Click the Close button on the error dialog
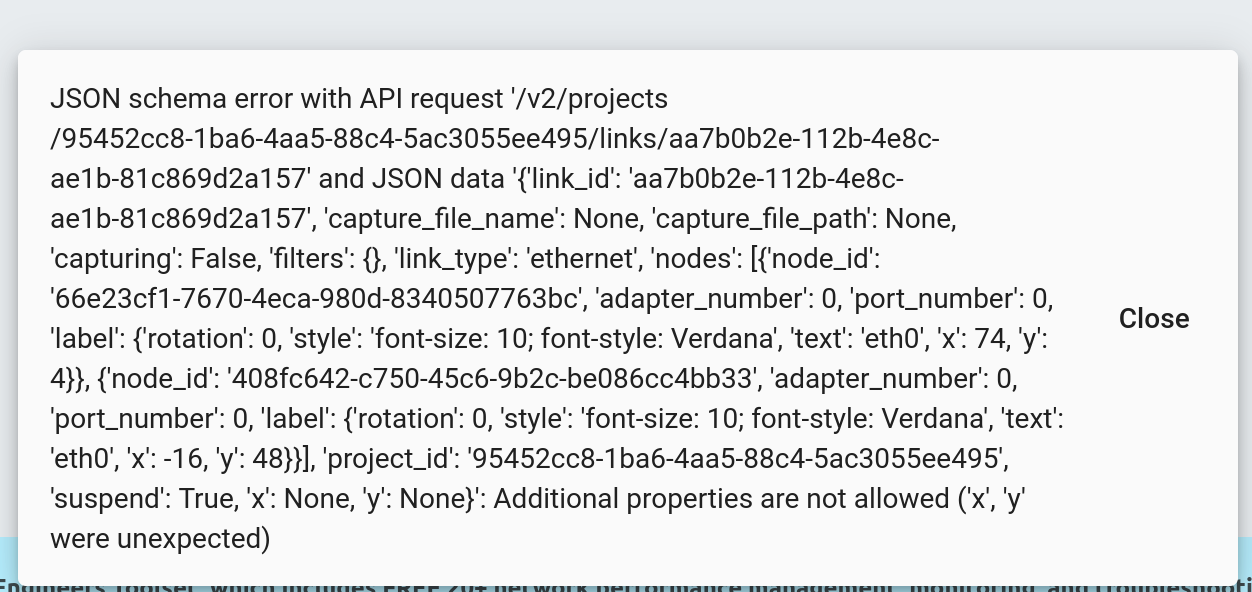This screenshot has height=592, width=1252. point(1154,318)
